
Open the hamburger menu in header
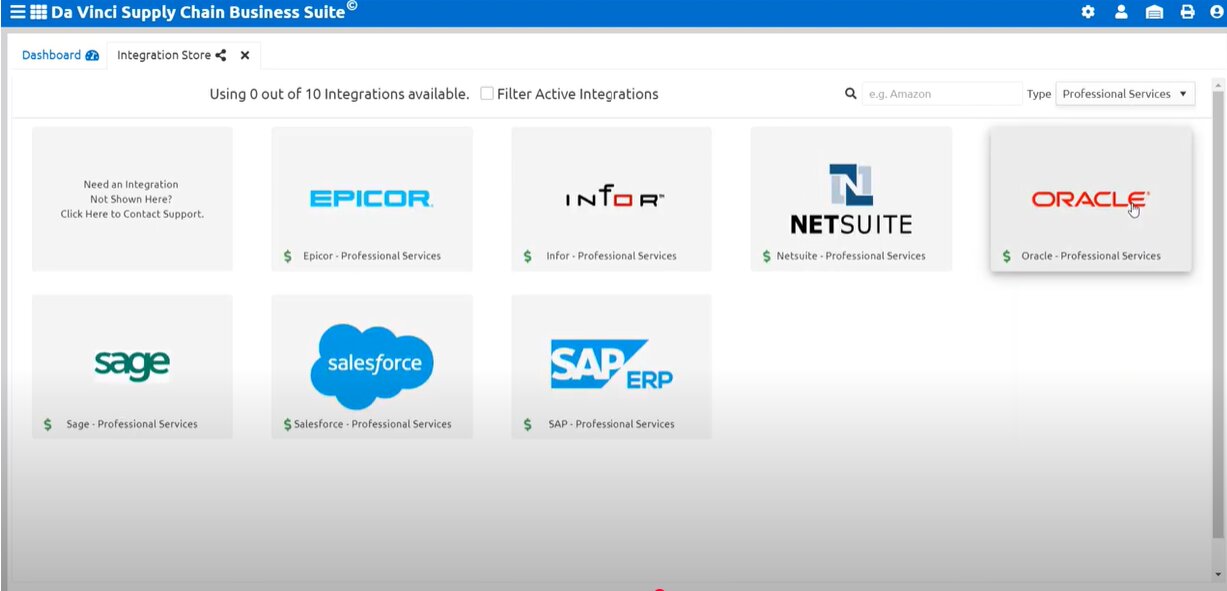click(x=17, y=12)
